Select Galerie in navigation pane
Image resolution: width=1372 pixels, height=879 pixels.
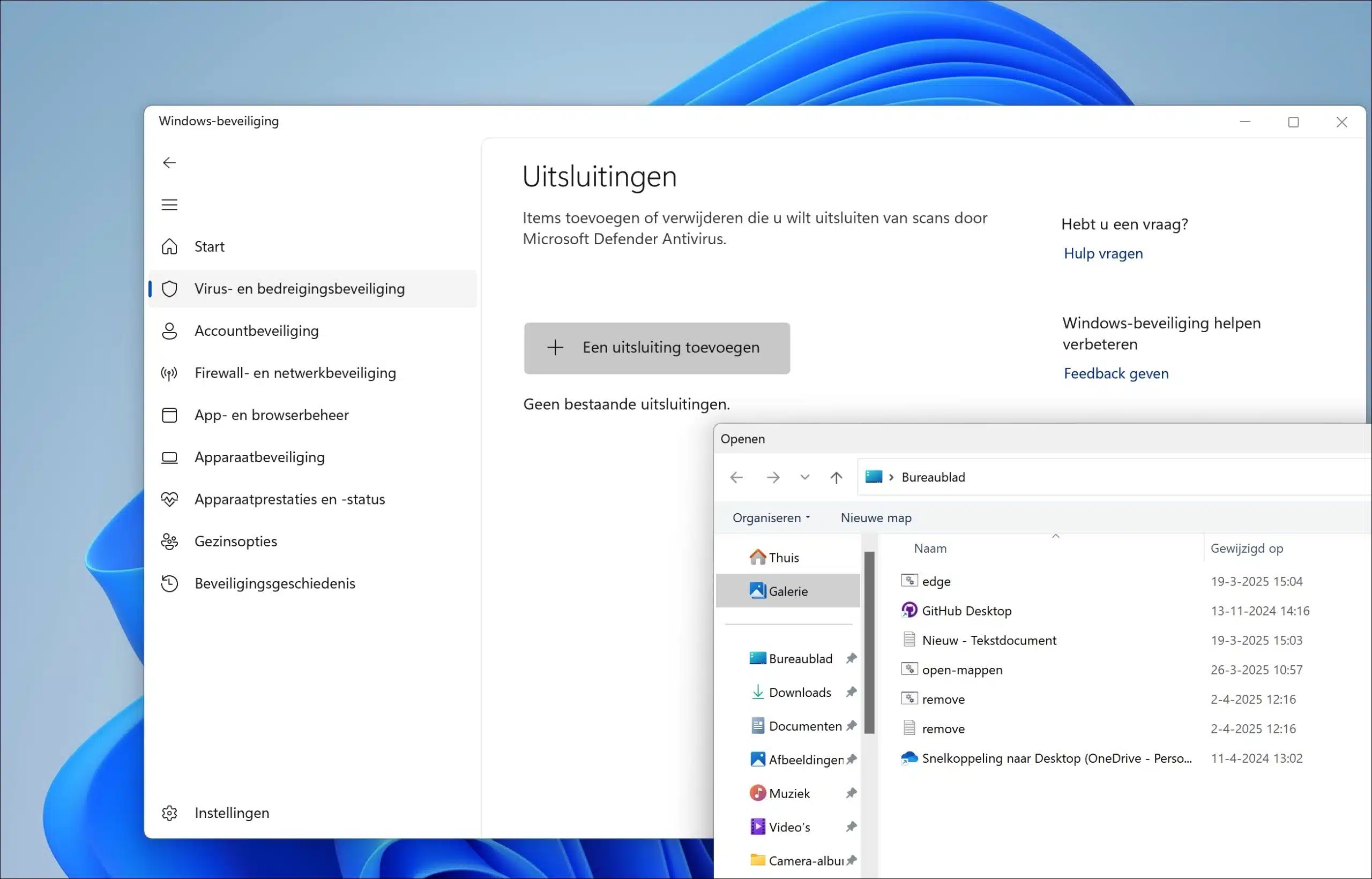coord(788,591)
